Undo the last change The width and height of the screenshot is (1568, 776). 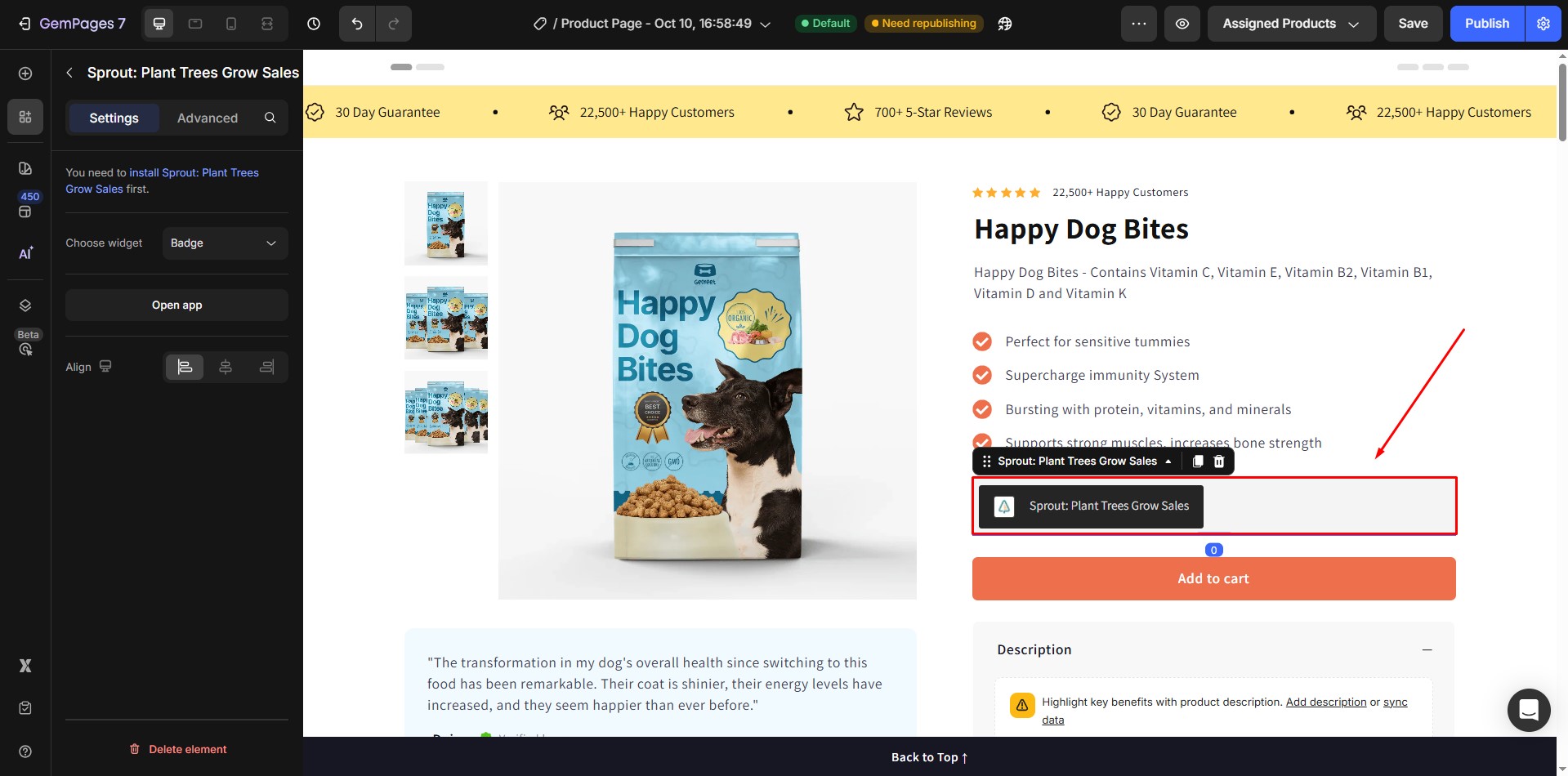[x=357, y=24]
